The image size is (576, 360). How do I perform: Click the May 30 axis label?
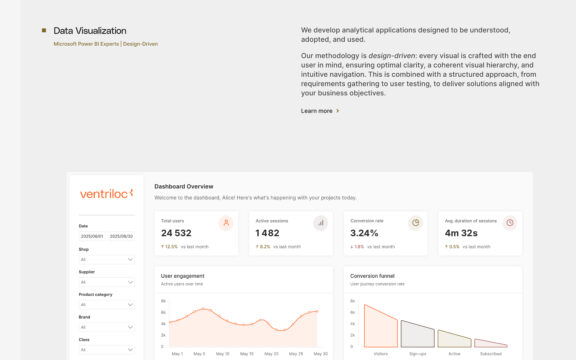(320, 354)
